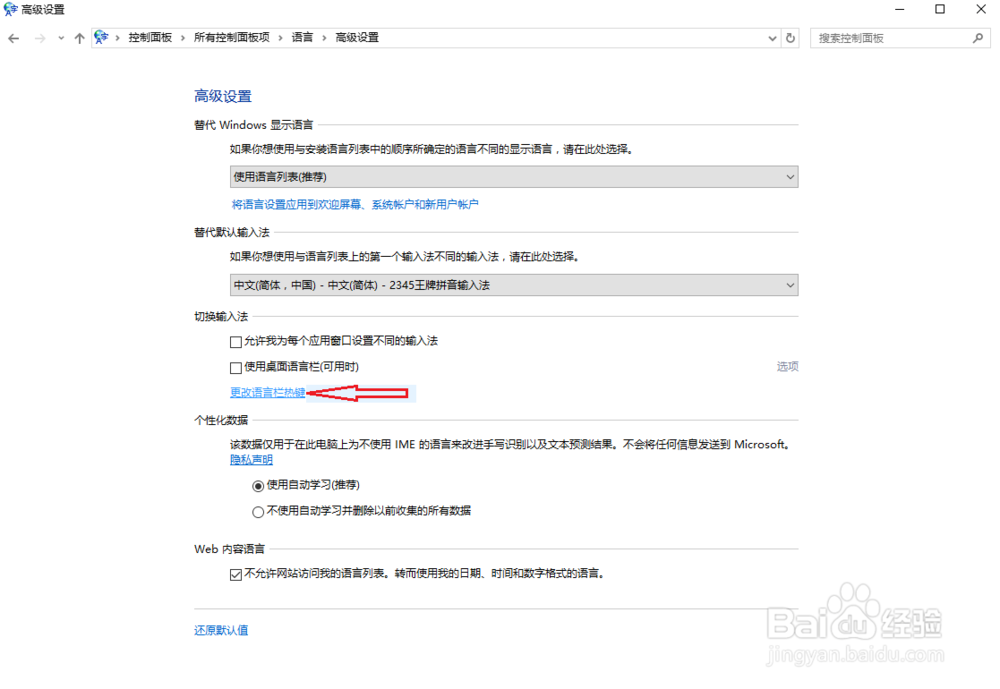Click the magnifier icon in the search box

pyautogui.click(x=977, y=37)
